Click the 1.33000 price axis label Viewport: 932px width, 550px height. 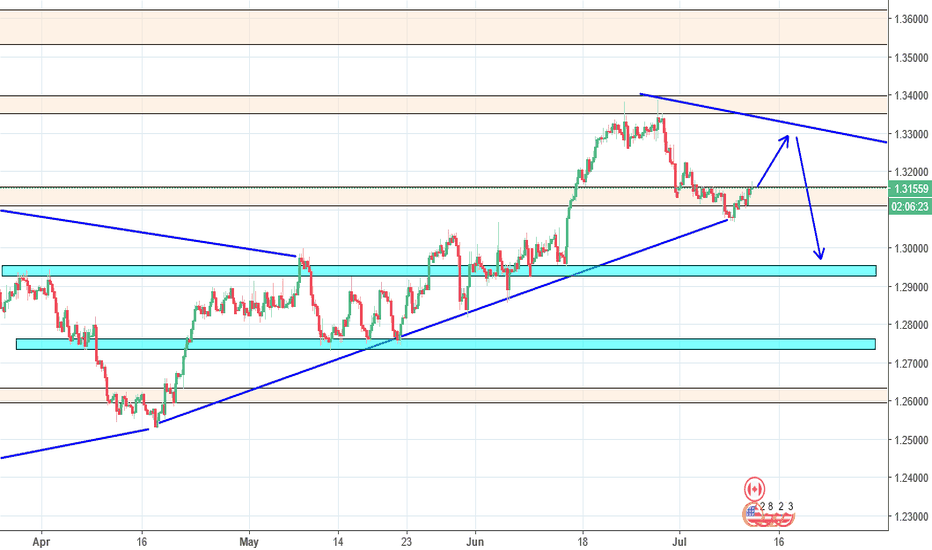click(x=911, y=134)
